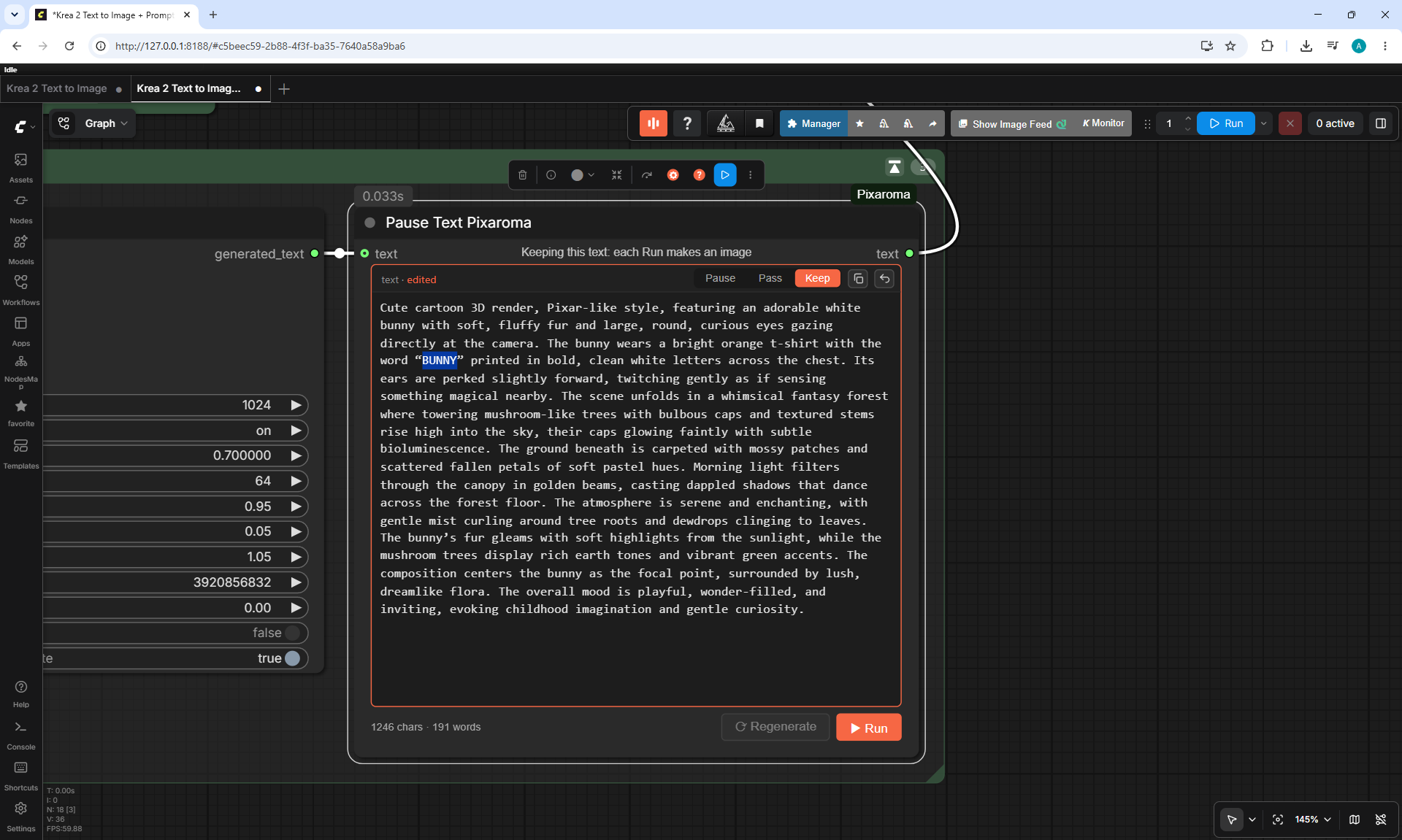Screen dimensions: 1402x840
Task: Open the Models sidebar panel
Action: click(x=20, y=250)
